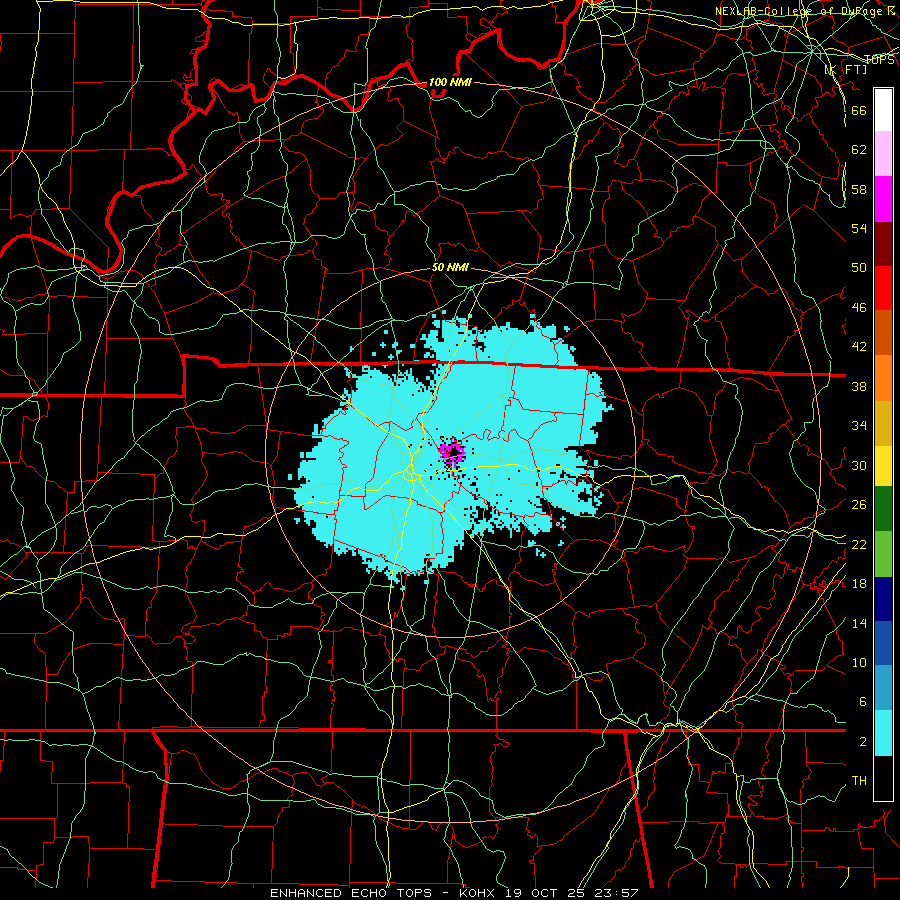The width and height of the screenshot is (900, 900).
Task: Click legend value '66'
Action: (x=859, y=110)
